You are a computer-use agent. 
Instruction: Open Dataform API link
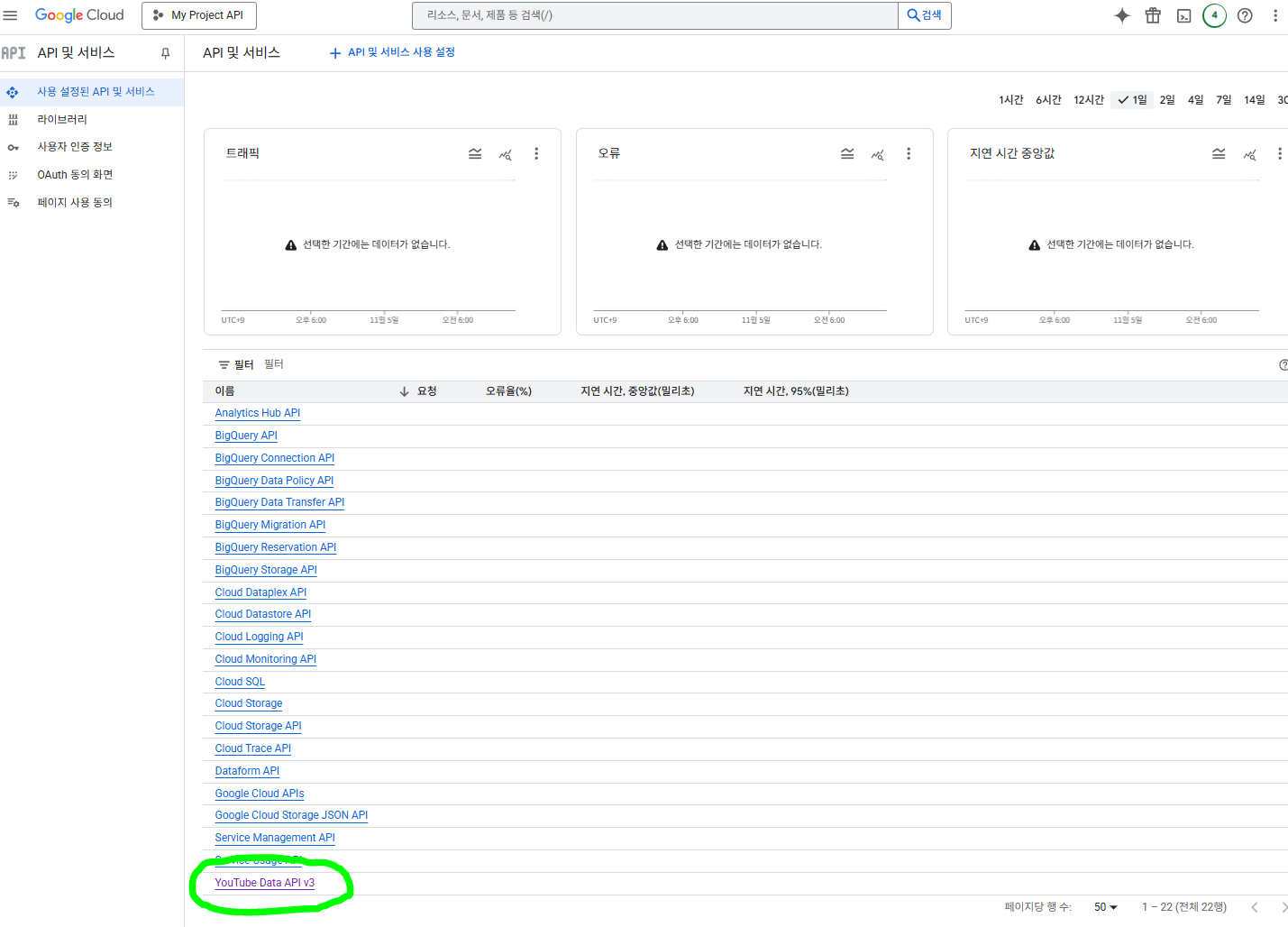(x=247, y=771)
